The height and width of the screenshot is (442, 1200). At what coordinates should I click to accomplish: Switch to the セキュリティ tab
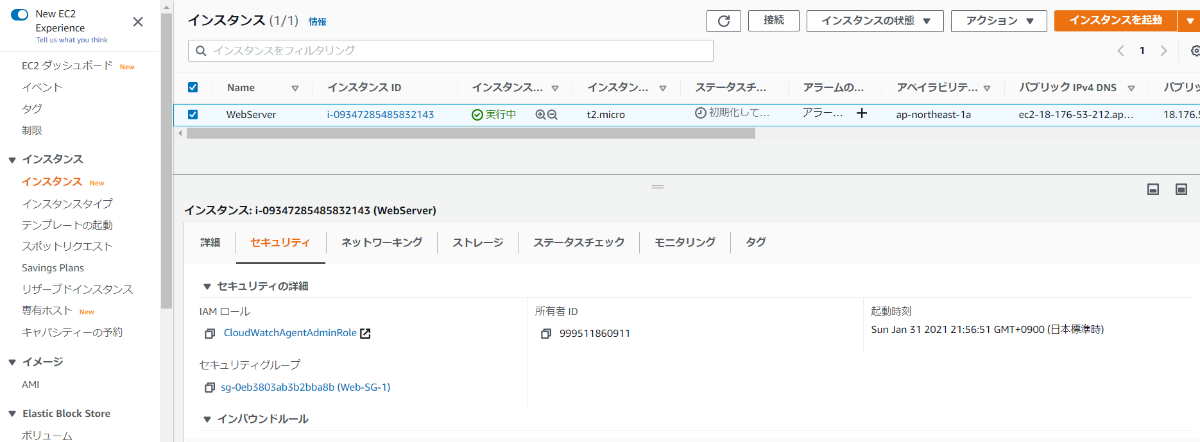point(280,242)
